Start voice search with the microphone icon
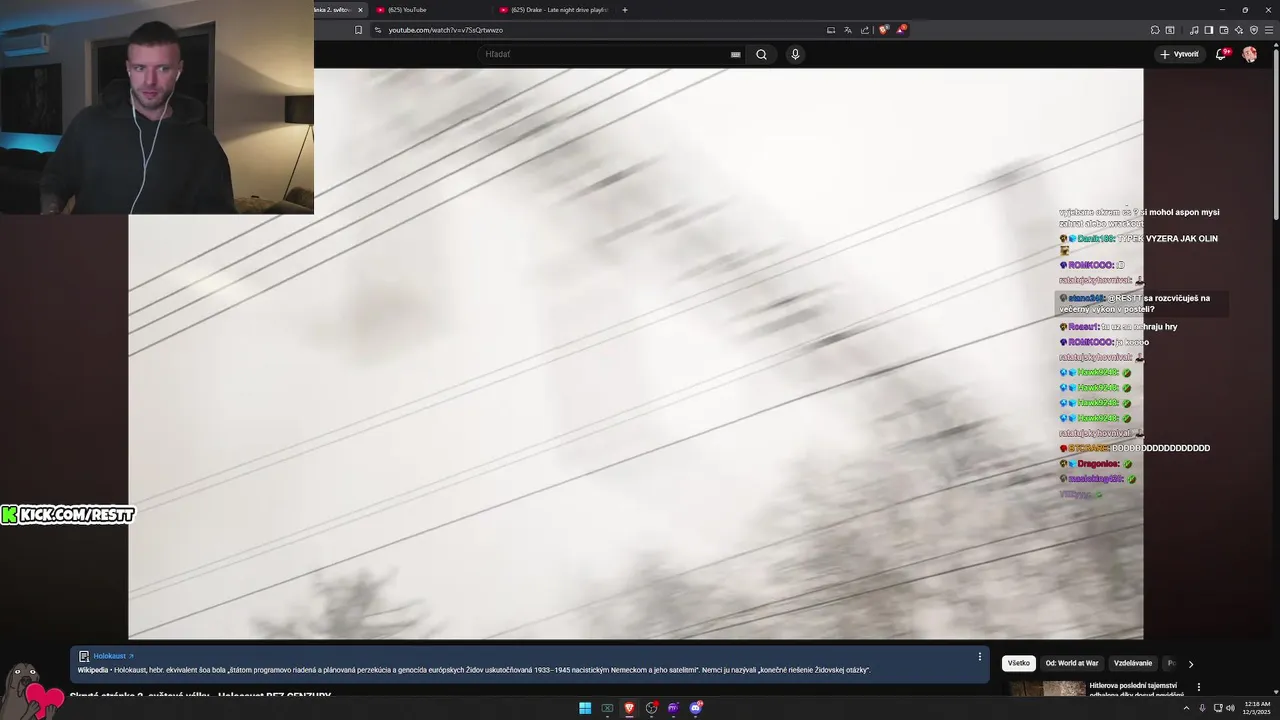Screen dimensions: 1280x720 (795, 54)
